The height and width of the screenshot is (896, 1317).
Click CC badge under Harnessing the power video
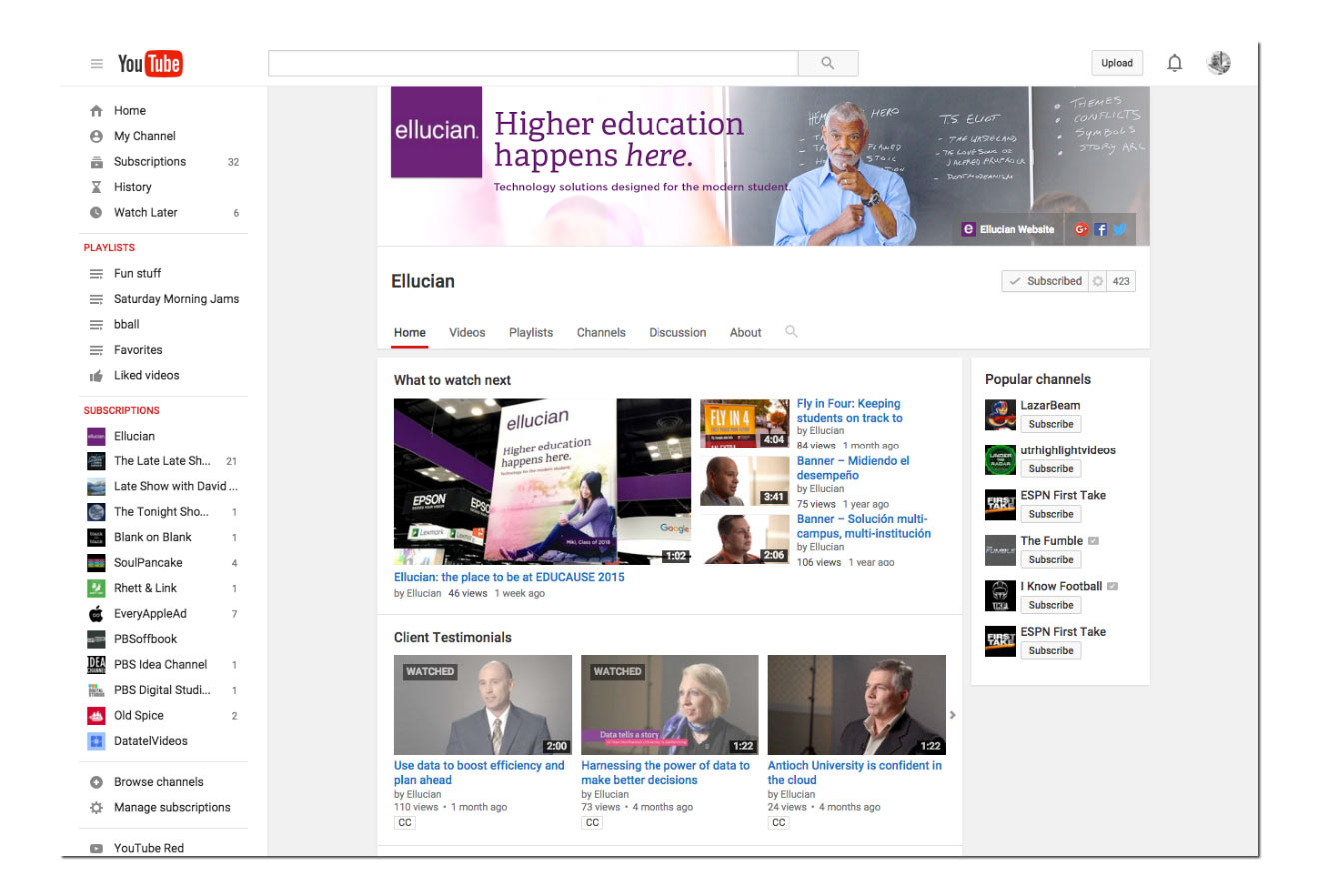(x=592, y=823)
